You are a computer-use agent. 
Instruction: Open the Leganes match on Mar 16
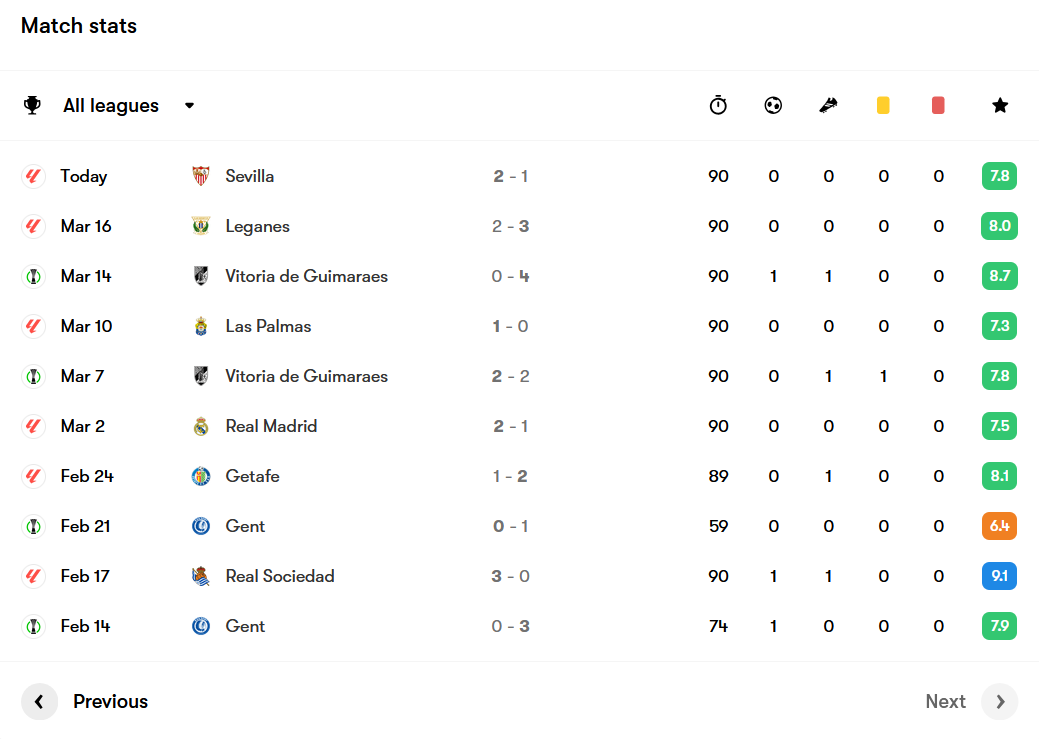pos(520,226)
